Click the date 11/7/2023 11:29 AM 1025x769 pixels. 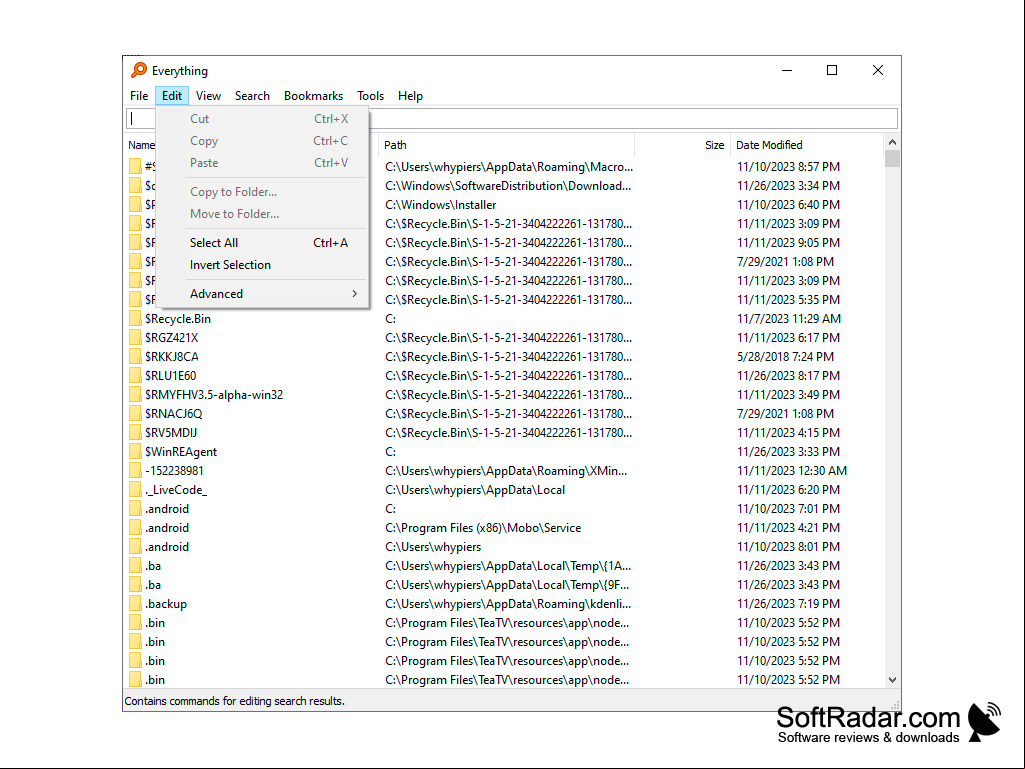(789, 318)
